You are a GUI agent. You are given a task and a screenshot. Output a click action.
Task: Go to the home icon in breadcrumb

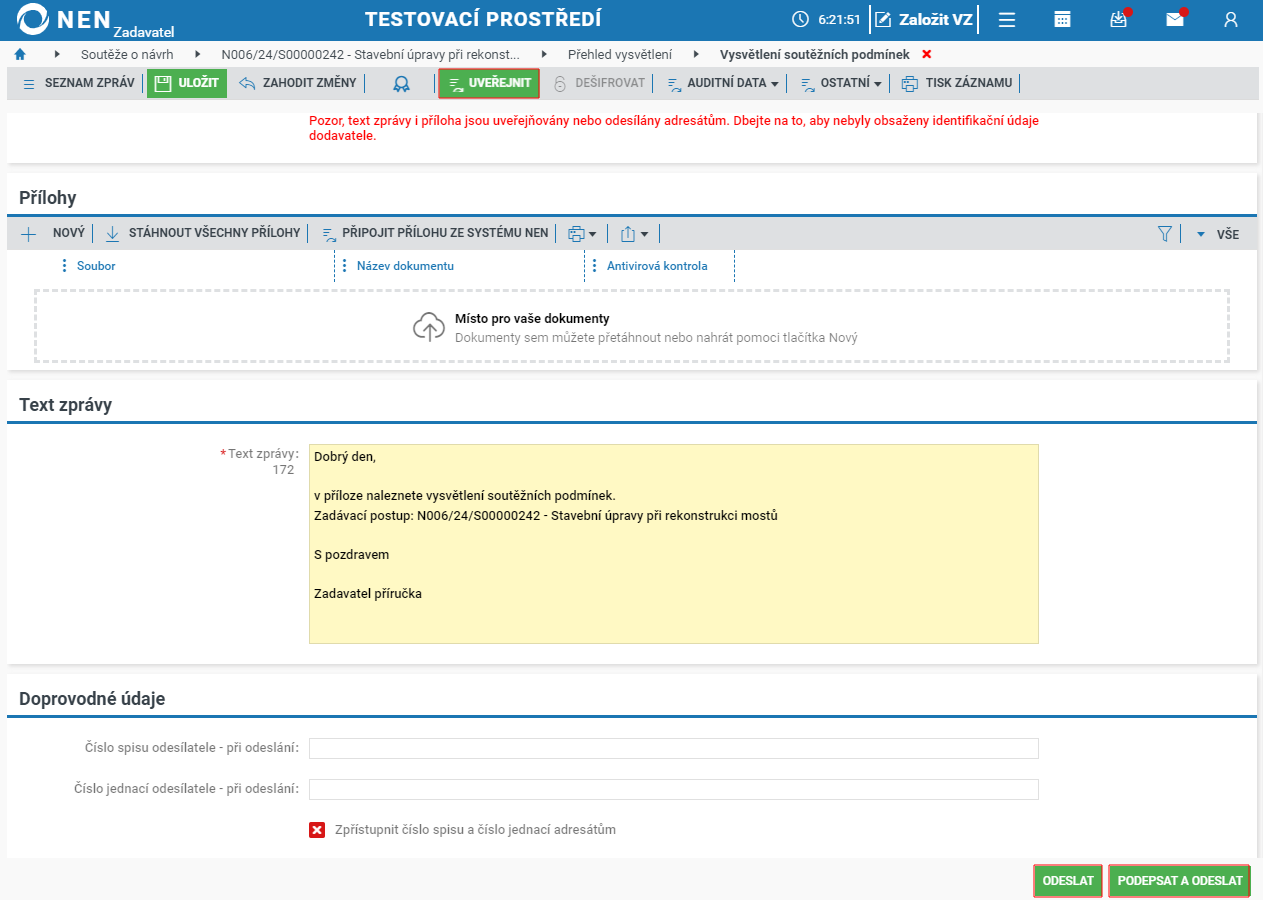point(20,54)
